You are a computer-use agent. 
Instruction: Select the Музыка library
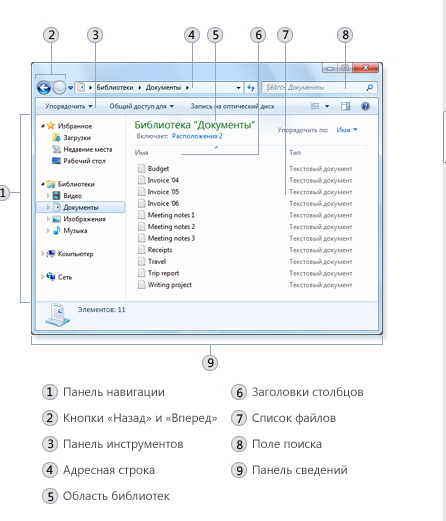[75, 231]
